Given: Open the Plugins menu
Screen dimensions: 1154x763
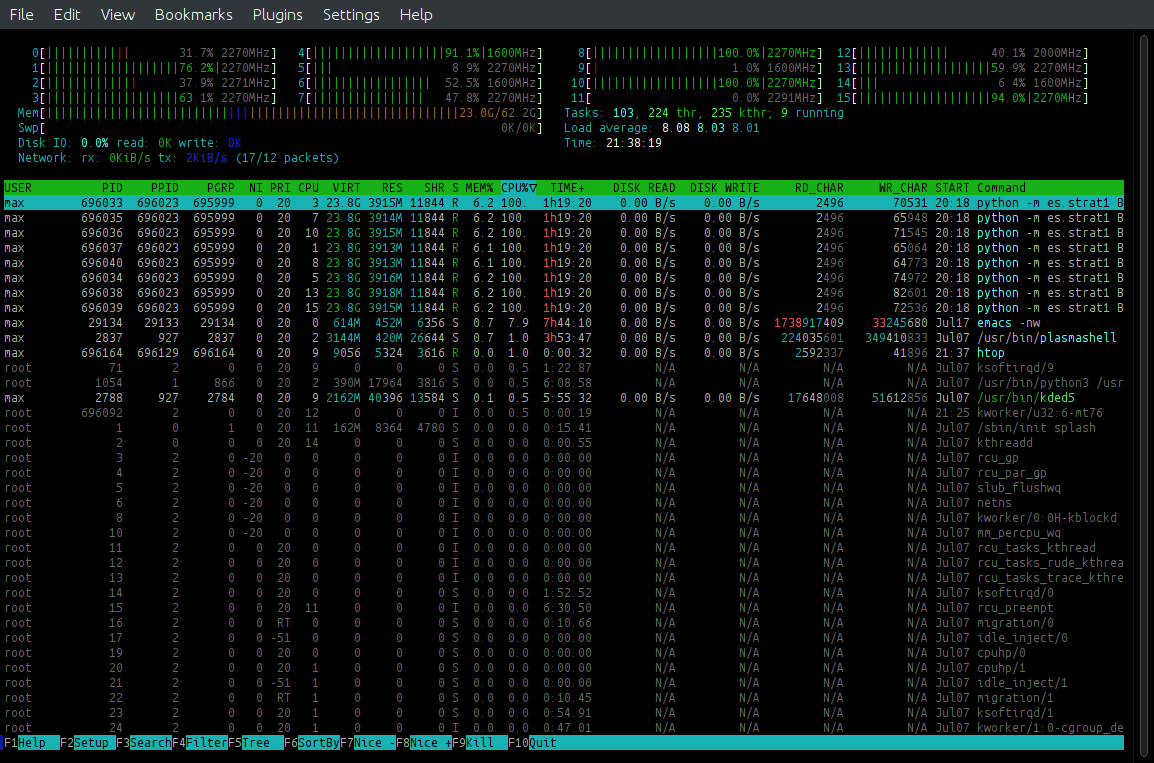Looking at the screenshot, I should coord(278,15).
